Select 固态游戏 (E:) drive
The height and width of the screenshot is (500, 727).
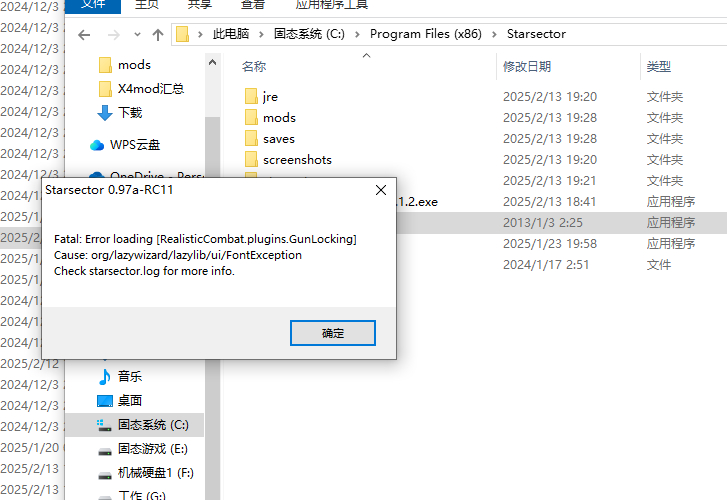pyautogui.click(x=143, y=449)
